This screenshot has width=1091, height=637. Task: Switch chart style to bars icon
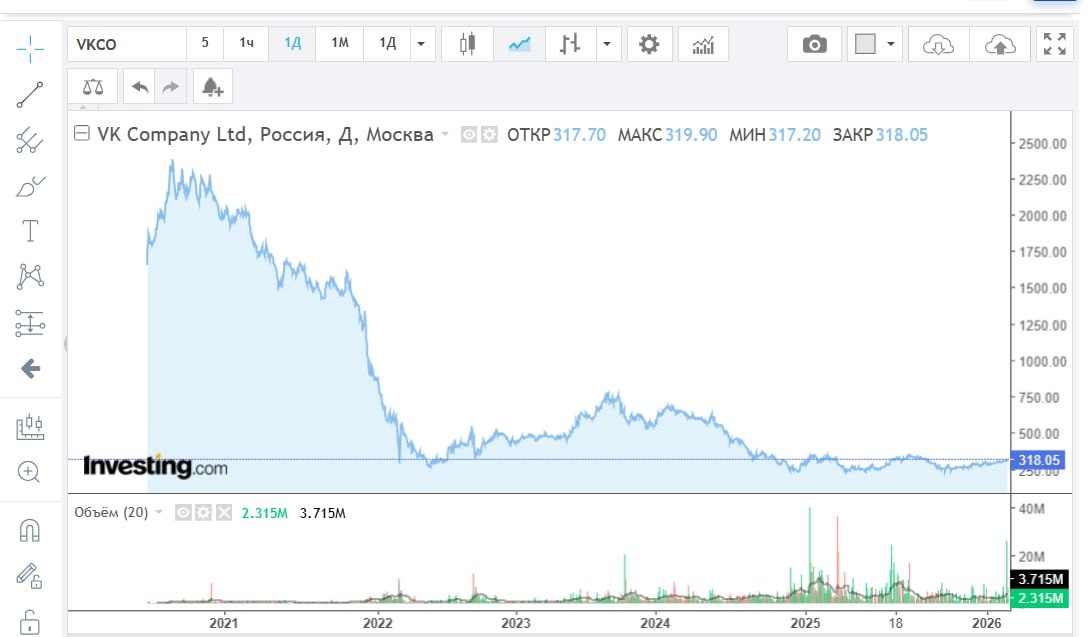coord(570,45)
